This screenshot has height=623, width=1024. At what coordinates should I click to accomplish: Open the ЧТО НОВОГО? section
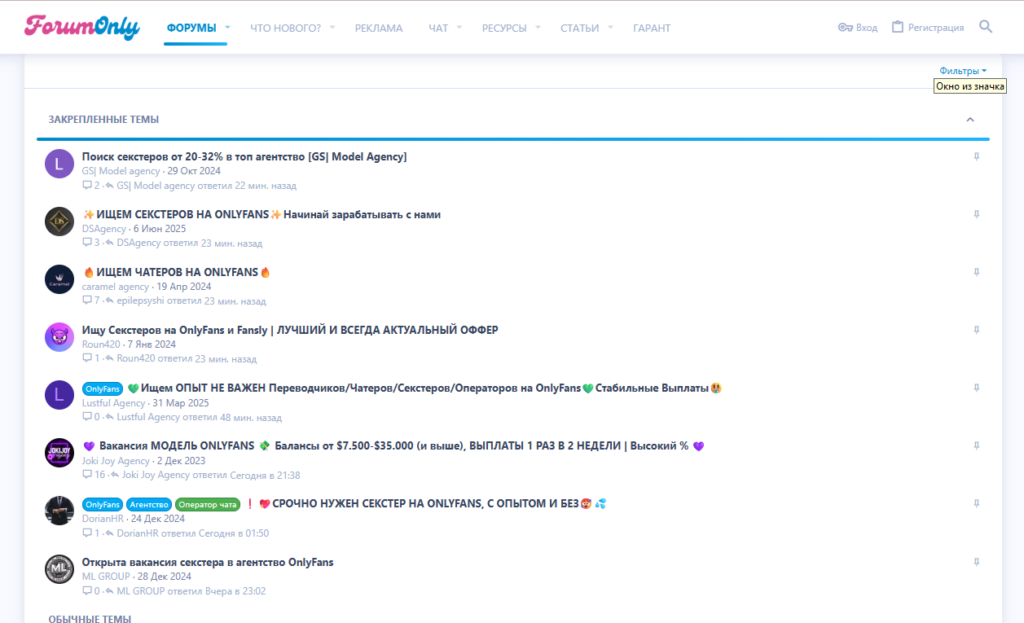click(285, 28)
